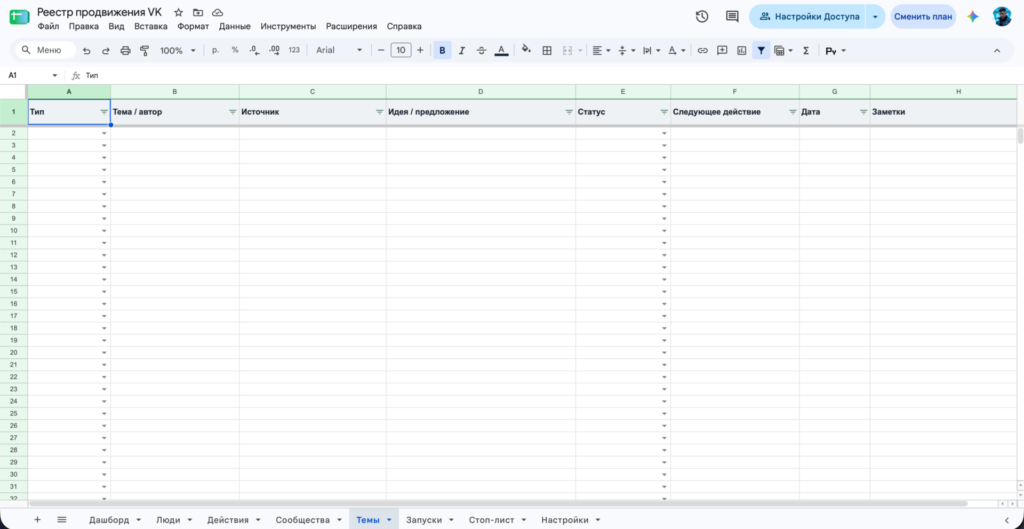Switch to the Стоп-лист sheet tab

498,520
